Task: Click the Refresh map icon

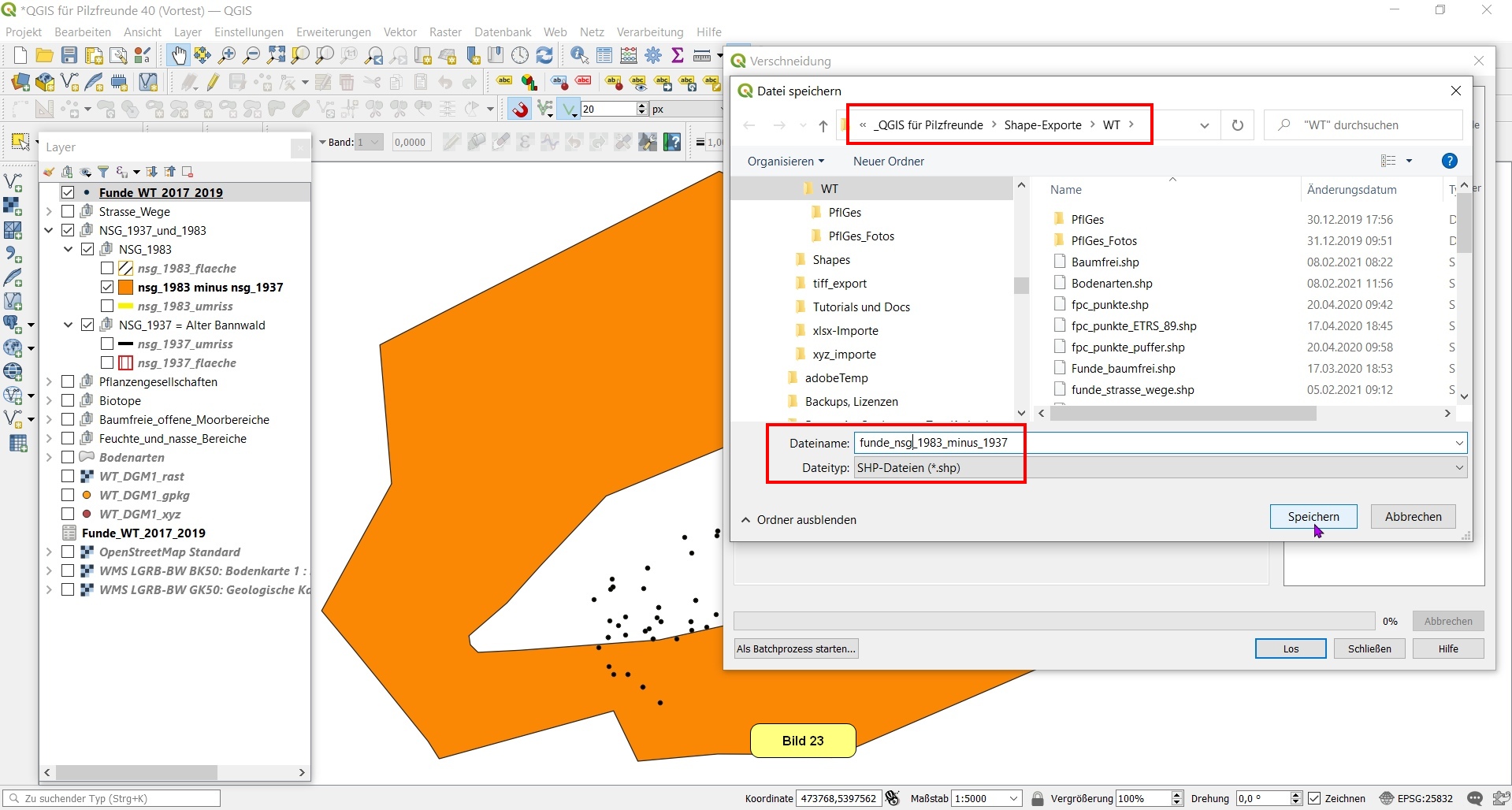Action: coord(544,55)
